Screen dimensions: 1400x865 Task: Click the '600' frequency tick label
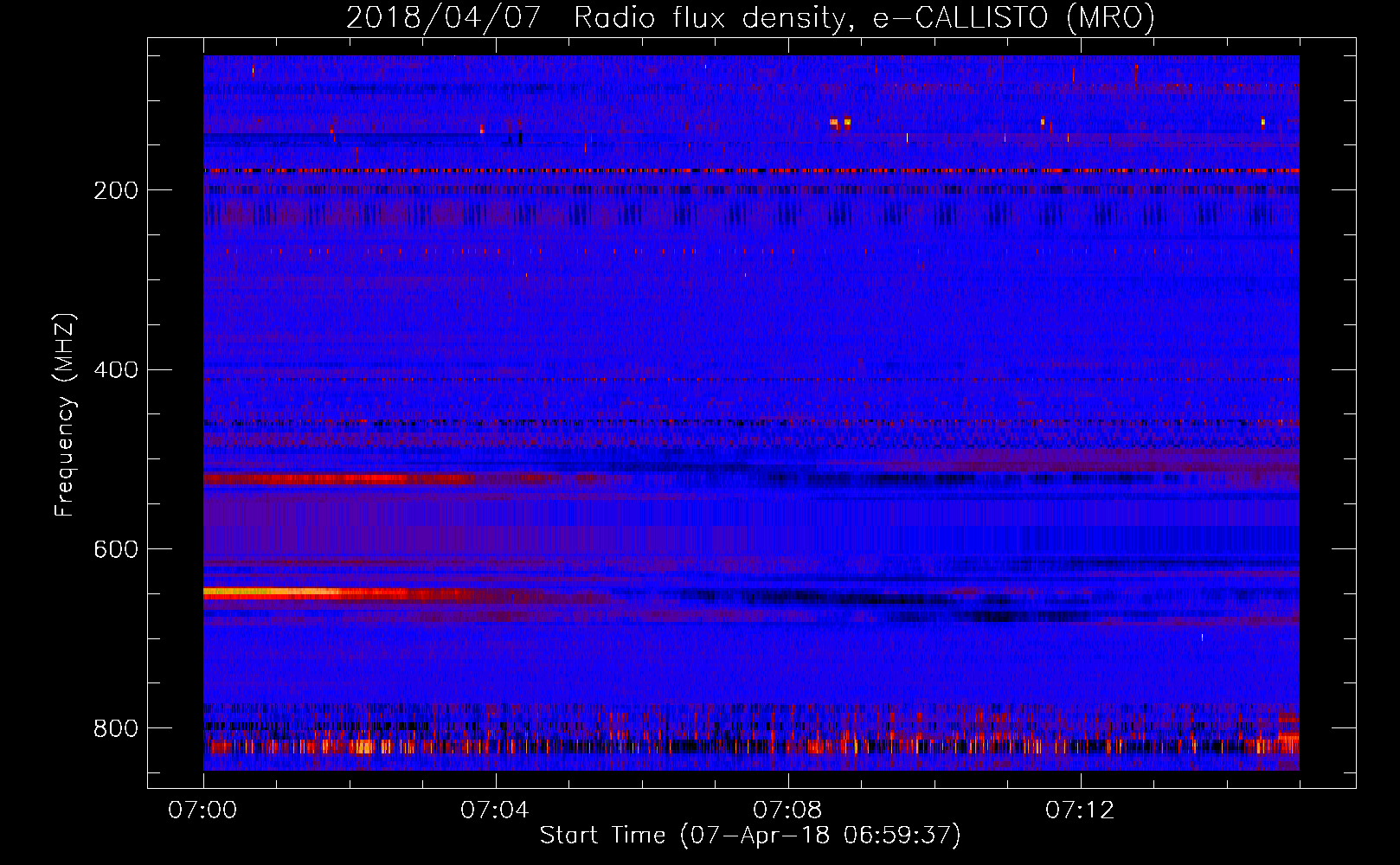coord(116,549)
